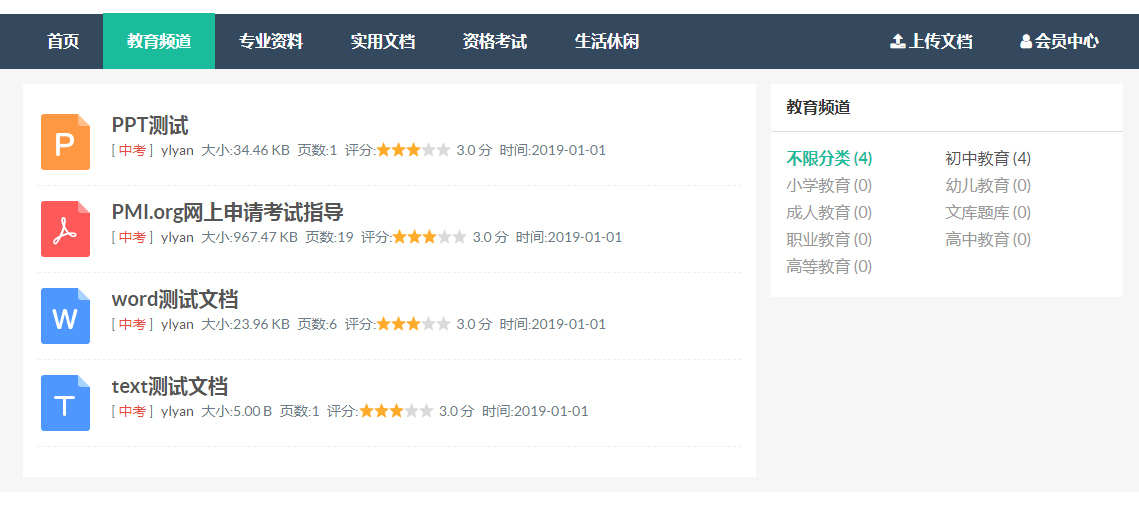Click 时间:2019-01-01 on PPT测试 row
The width and height of the screenshot is (1139, 527).
[553, 150]
